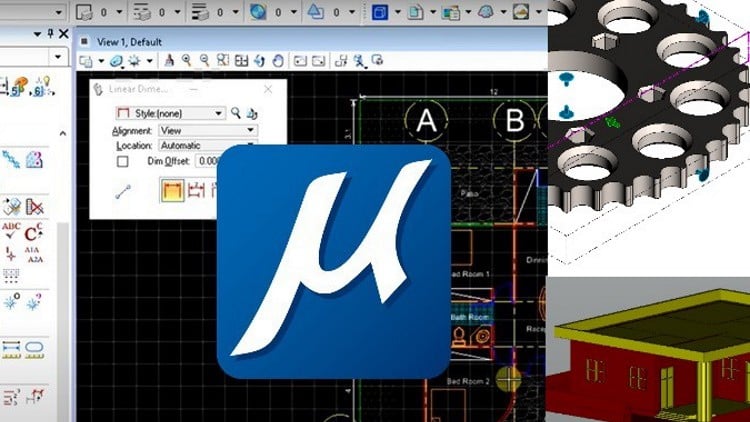The height and width of the screenshot is (422, 750).
Task: Open the dimension style browse magnifier
Action: coord(236,113)
